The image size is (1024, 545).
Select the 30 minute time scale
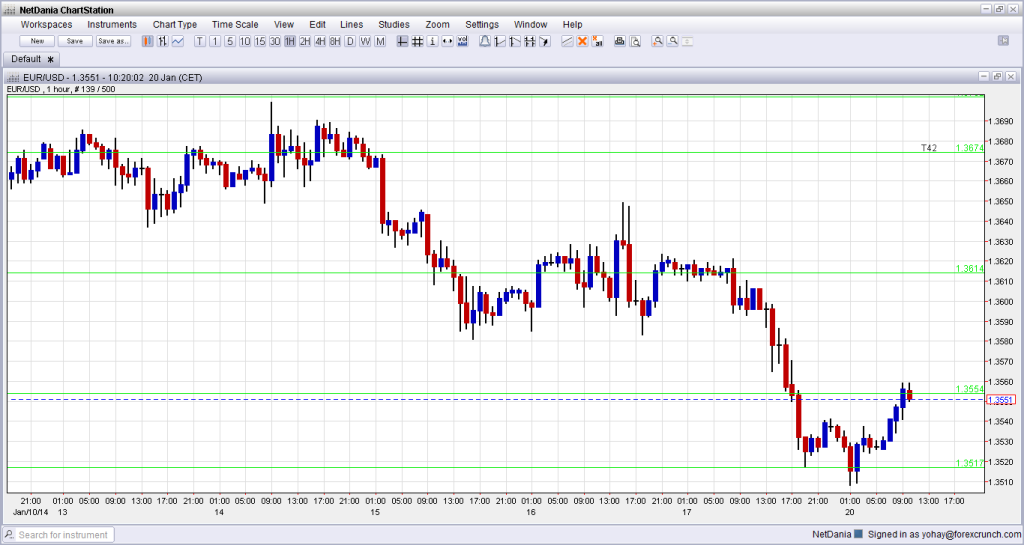(275, 41)
